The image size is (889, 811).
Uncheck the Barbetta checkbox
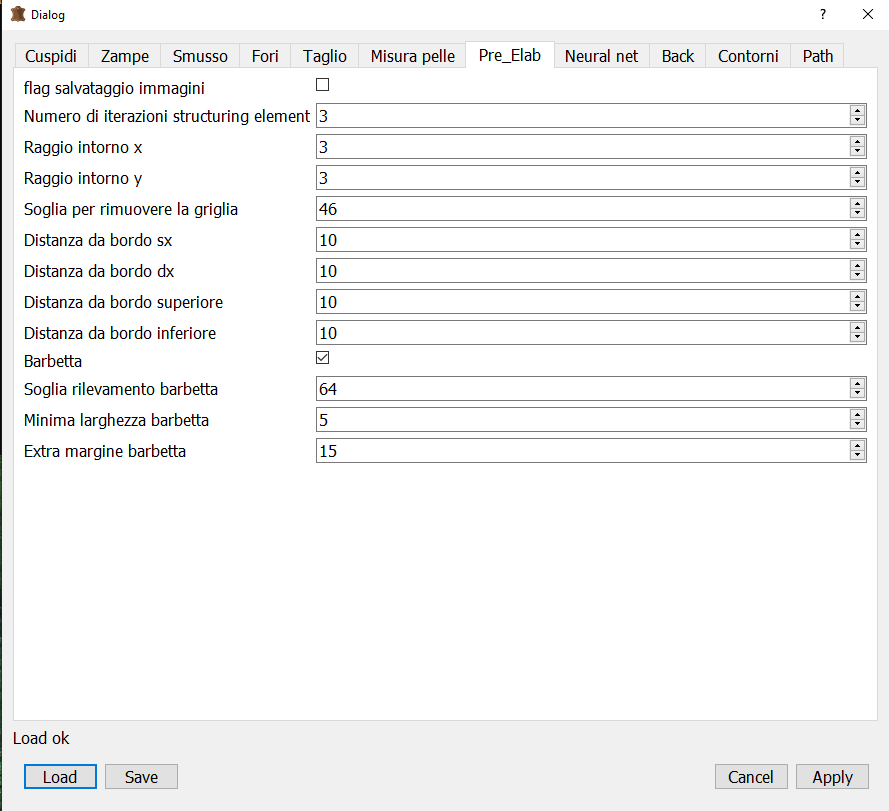323,358
